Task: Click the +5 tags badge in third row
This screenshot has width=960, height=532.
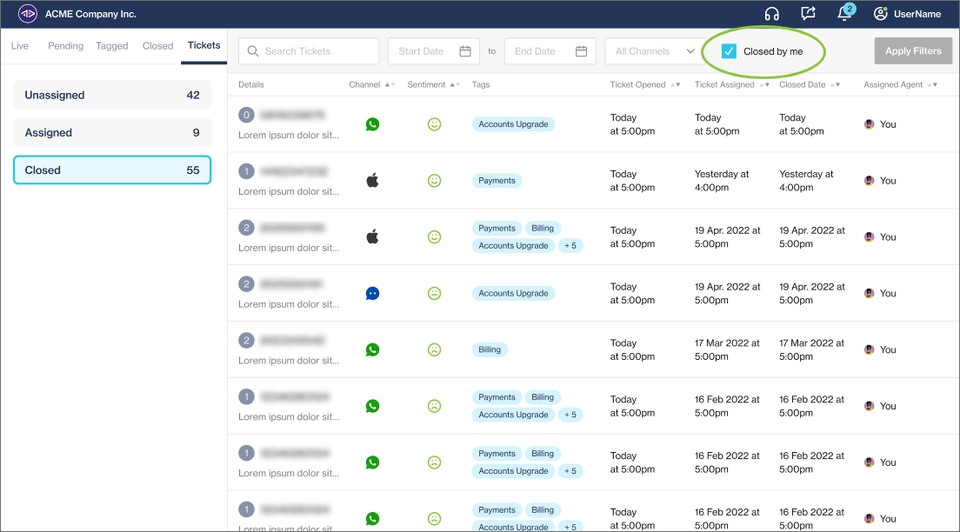Action: pos(570,246)
